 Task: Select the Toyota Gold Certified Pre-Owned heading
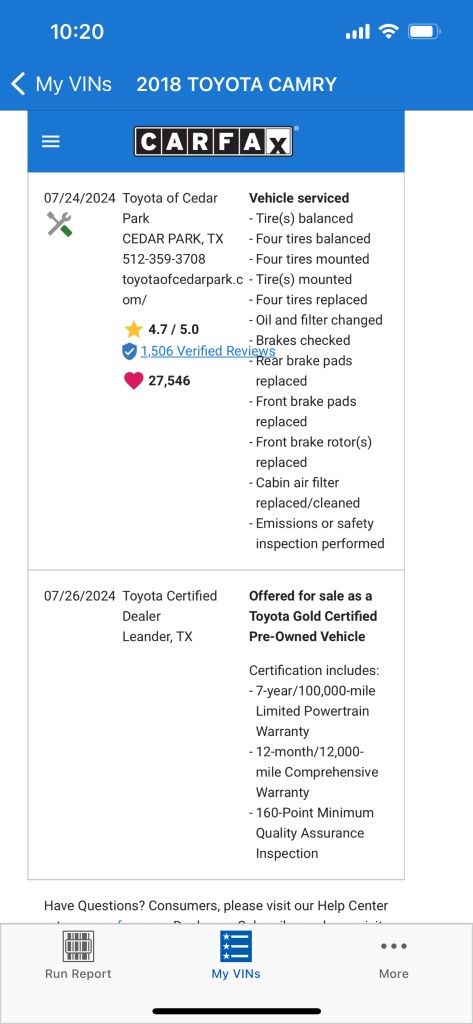313,616
